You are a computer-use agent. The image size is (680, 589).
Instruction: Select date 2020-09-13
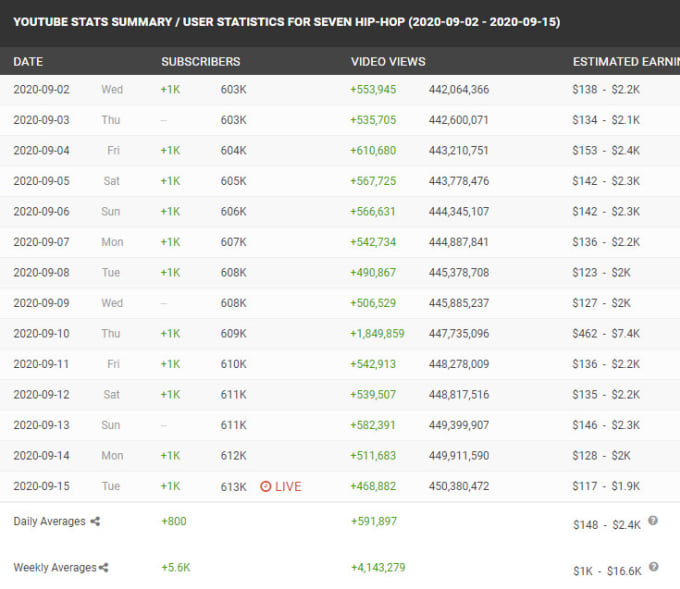[x=41, y=425]
